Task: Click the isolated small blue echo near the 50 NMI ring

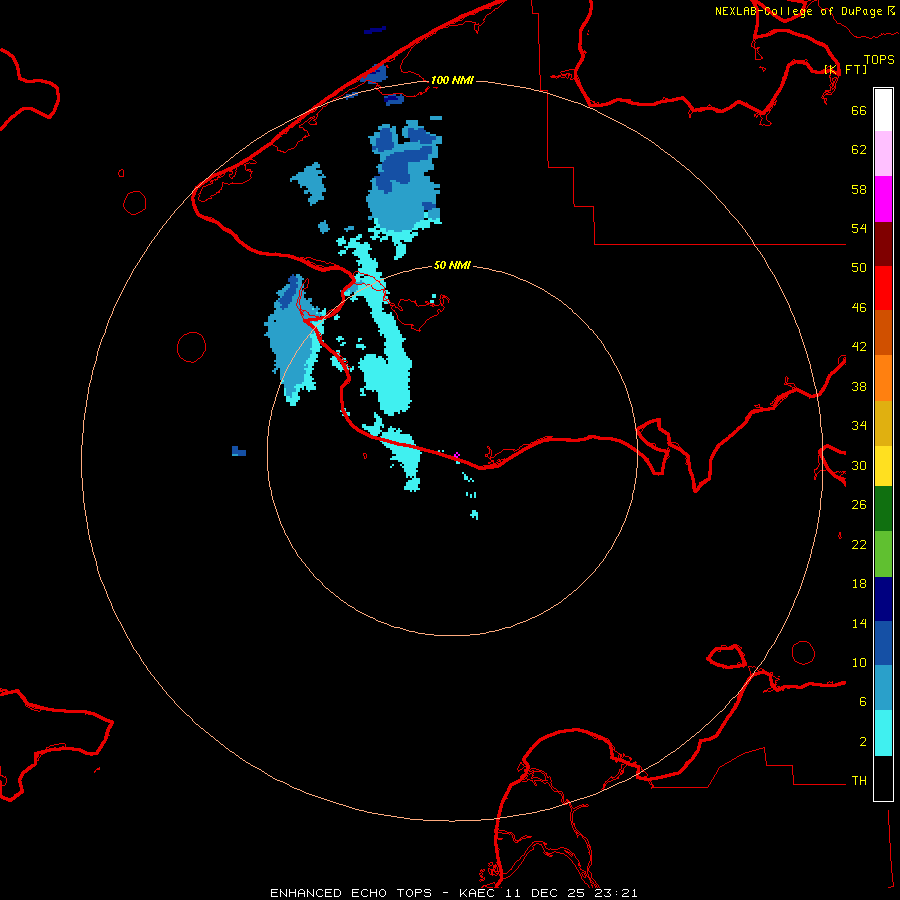Action: pos(239,451)
